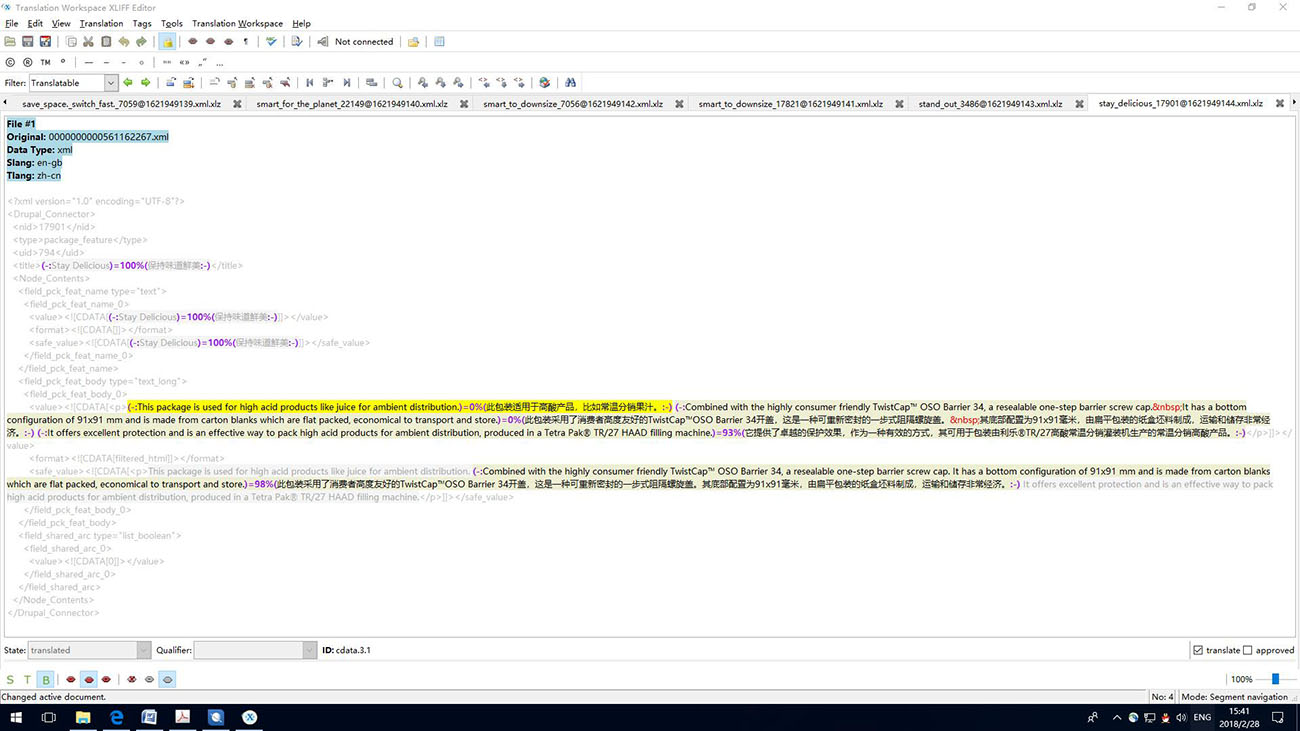Open Windows Start menu

pyautogui.click(x=16, y=717)
